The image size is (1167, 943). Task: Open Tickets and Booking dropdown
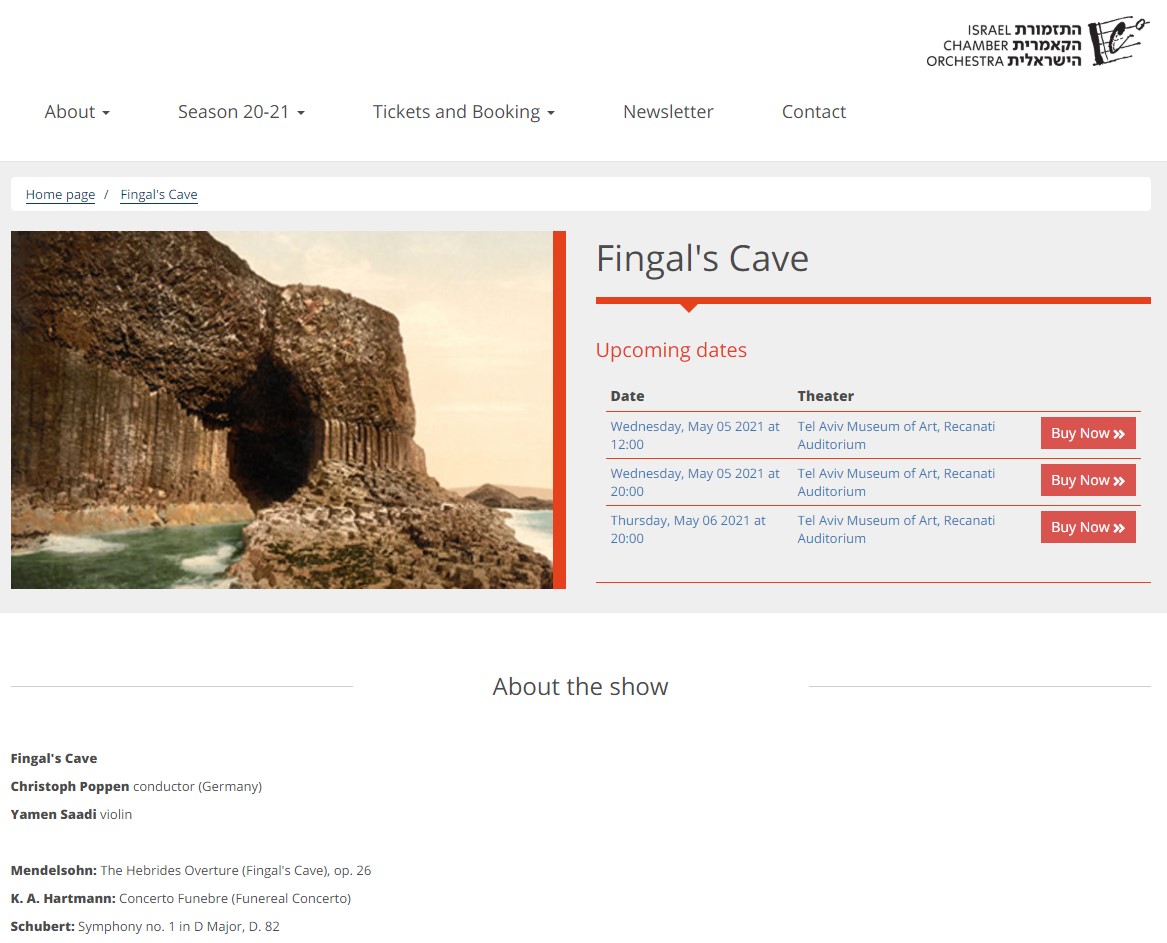pyautogui.click(x=463, y=112)
